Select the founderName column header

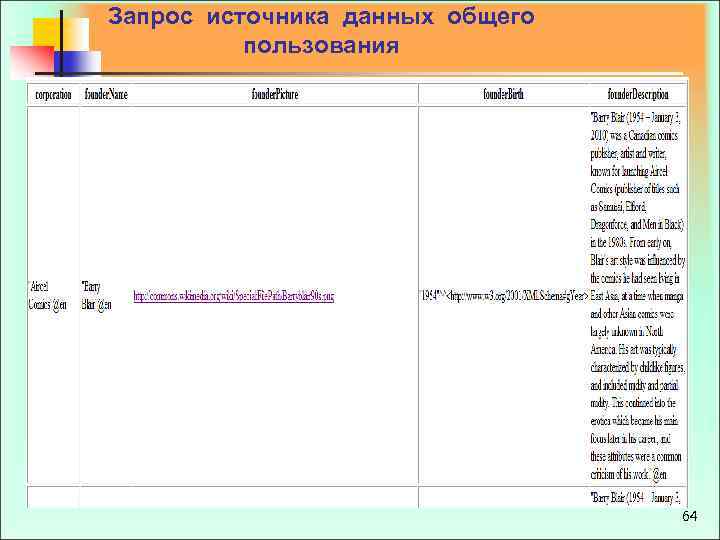pyautogui.click(x=106, y=95)
